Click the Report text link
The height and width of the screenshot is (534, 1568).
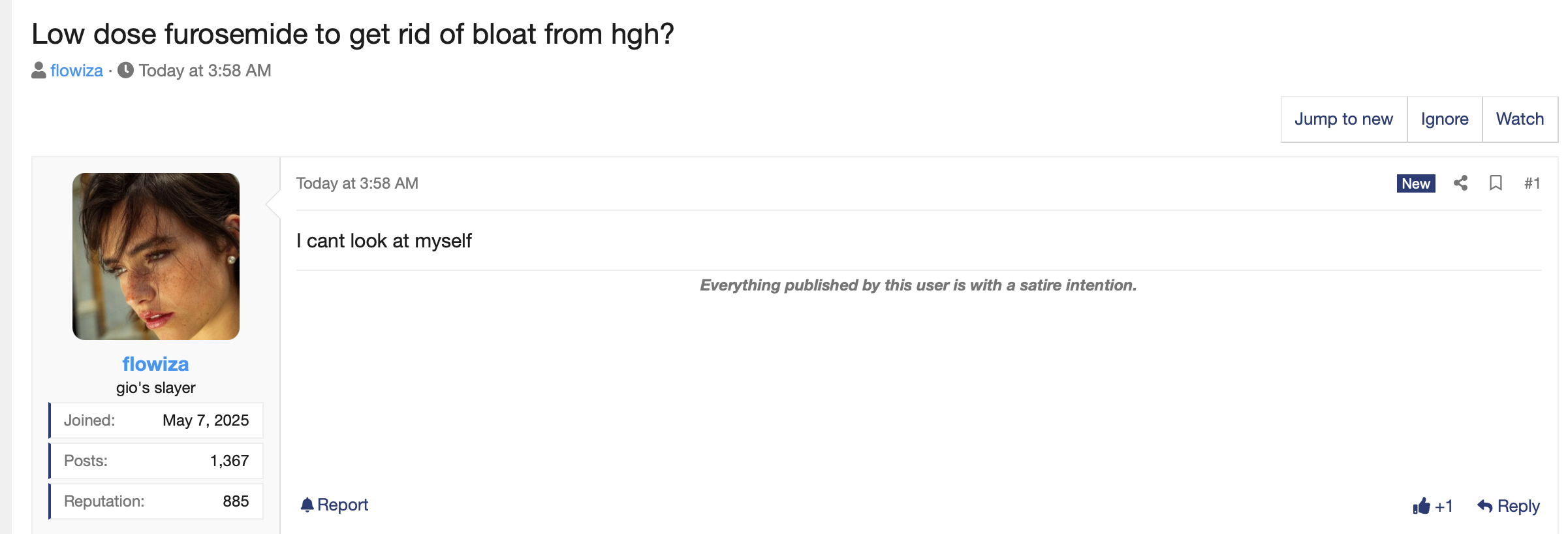[x=343, y=505]
